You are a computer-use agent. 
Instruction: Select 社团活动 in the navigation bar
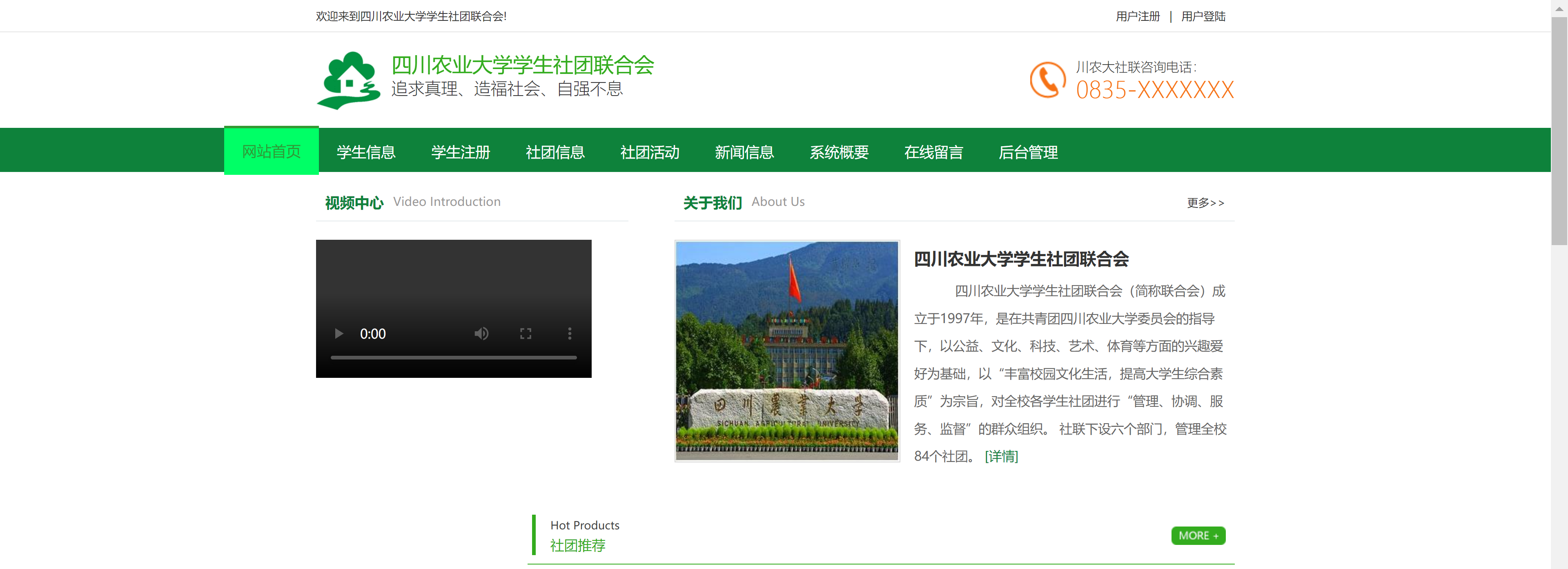pos(650,152)
